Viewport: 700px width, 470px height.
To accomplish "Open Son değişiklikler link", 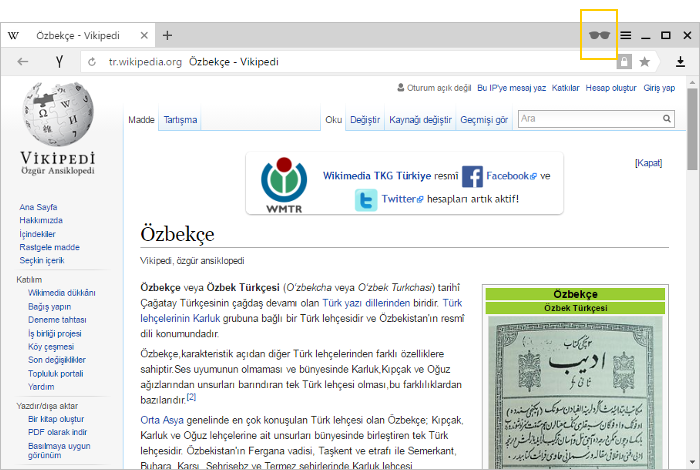I will click(x=57, y=360).
